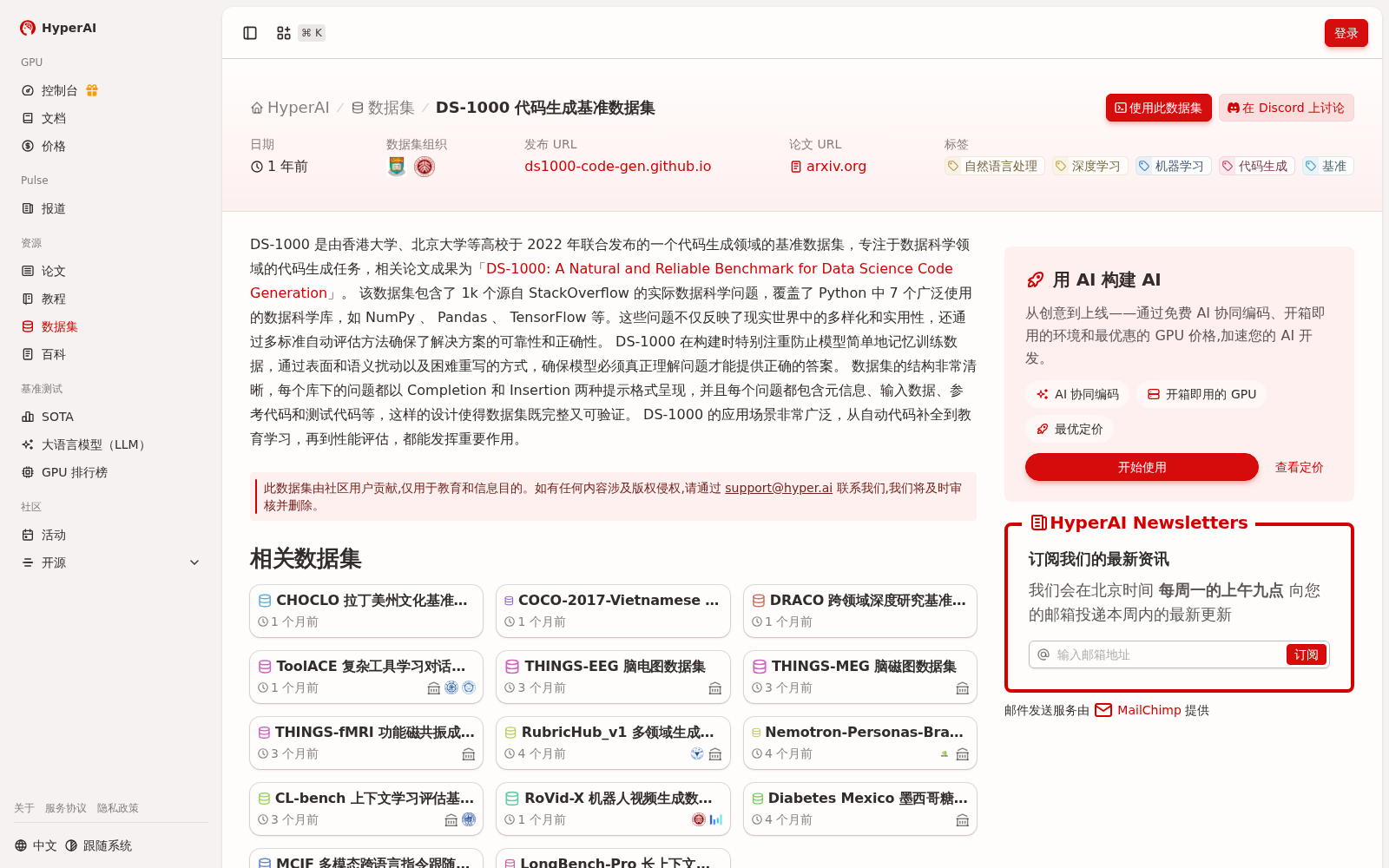Click 使用此数据集 button
This screenshot has height=868, width=1389.
(1158, 108)
